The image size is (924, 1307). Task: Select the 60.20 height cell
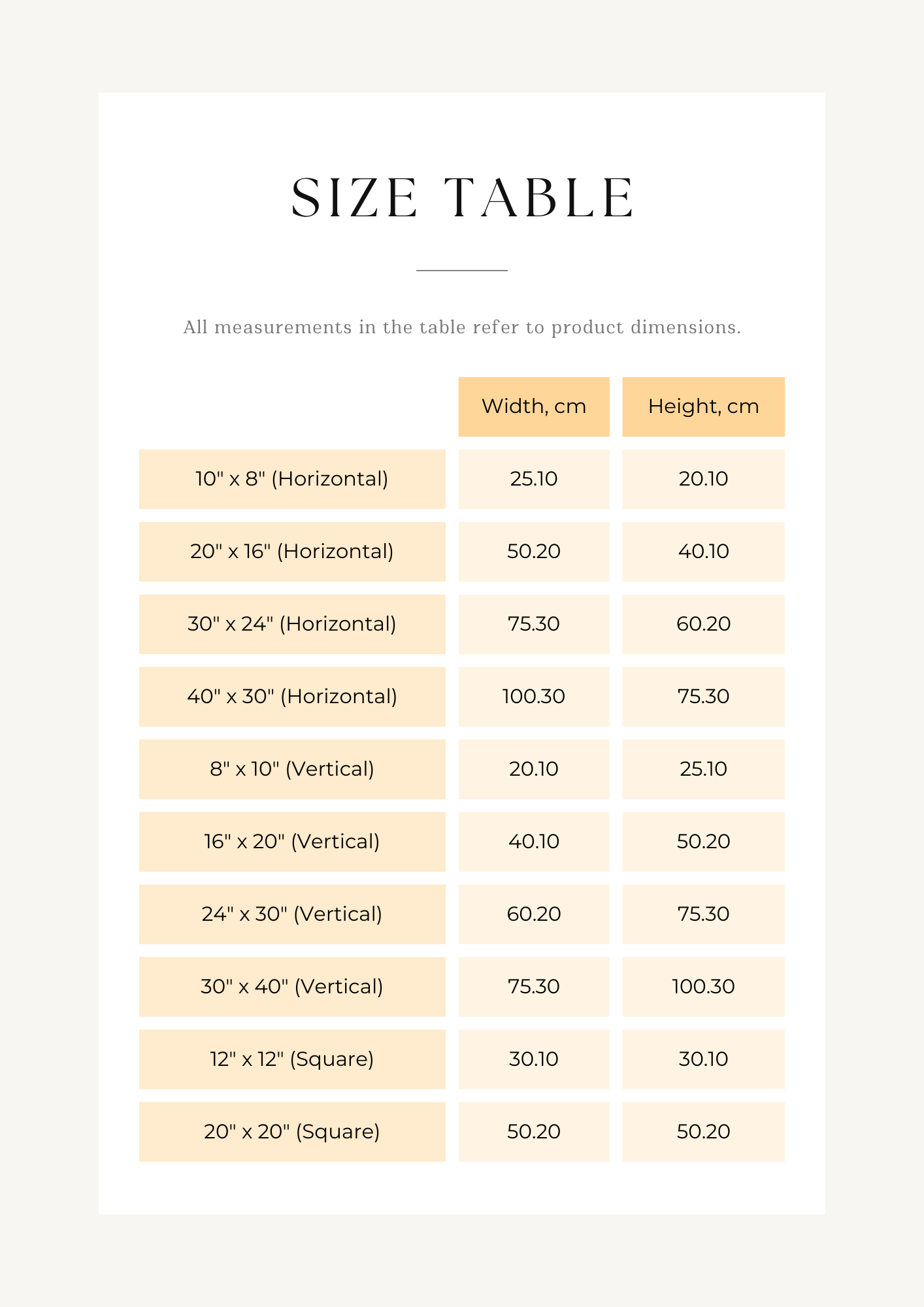click(703, 624)
